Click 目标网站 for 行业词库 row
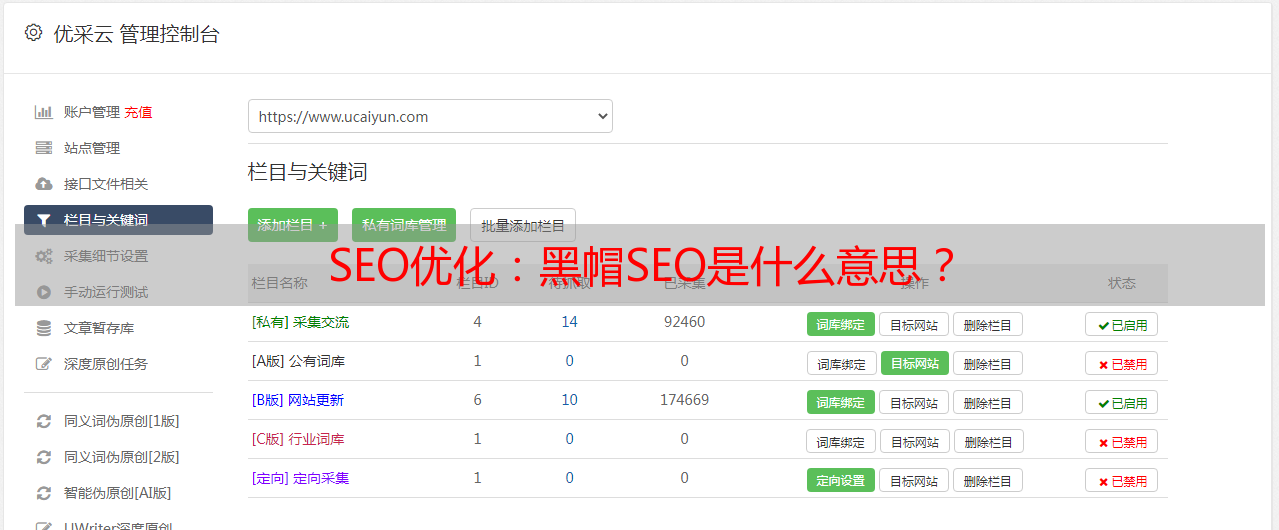This screenshot has width=1279, height=530. click(x=914, y=441)
